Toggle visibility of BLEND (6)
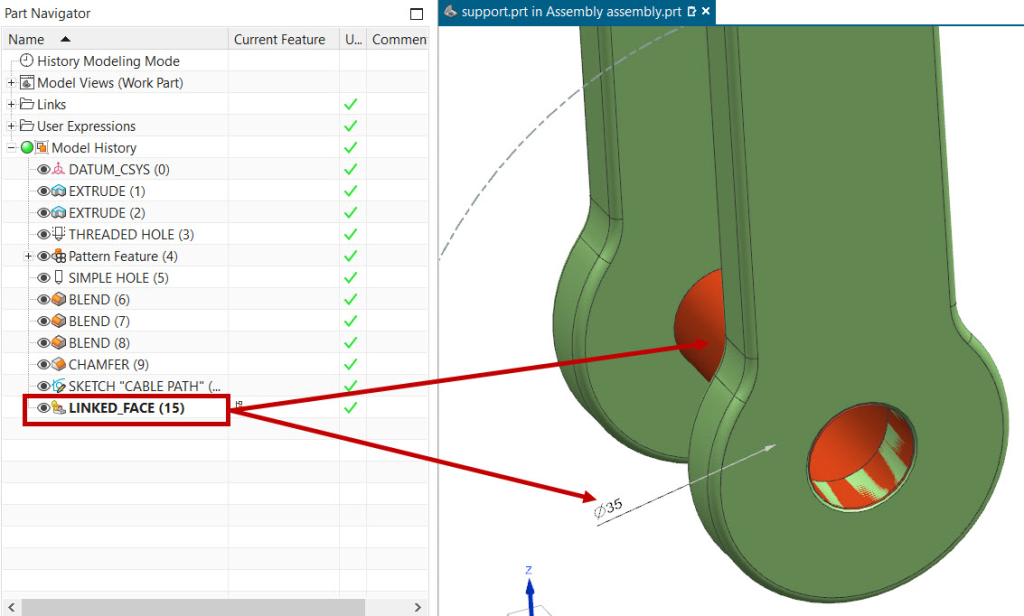This screenshot has height=616, width=1024. [43, 300]
